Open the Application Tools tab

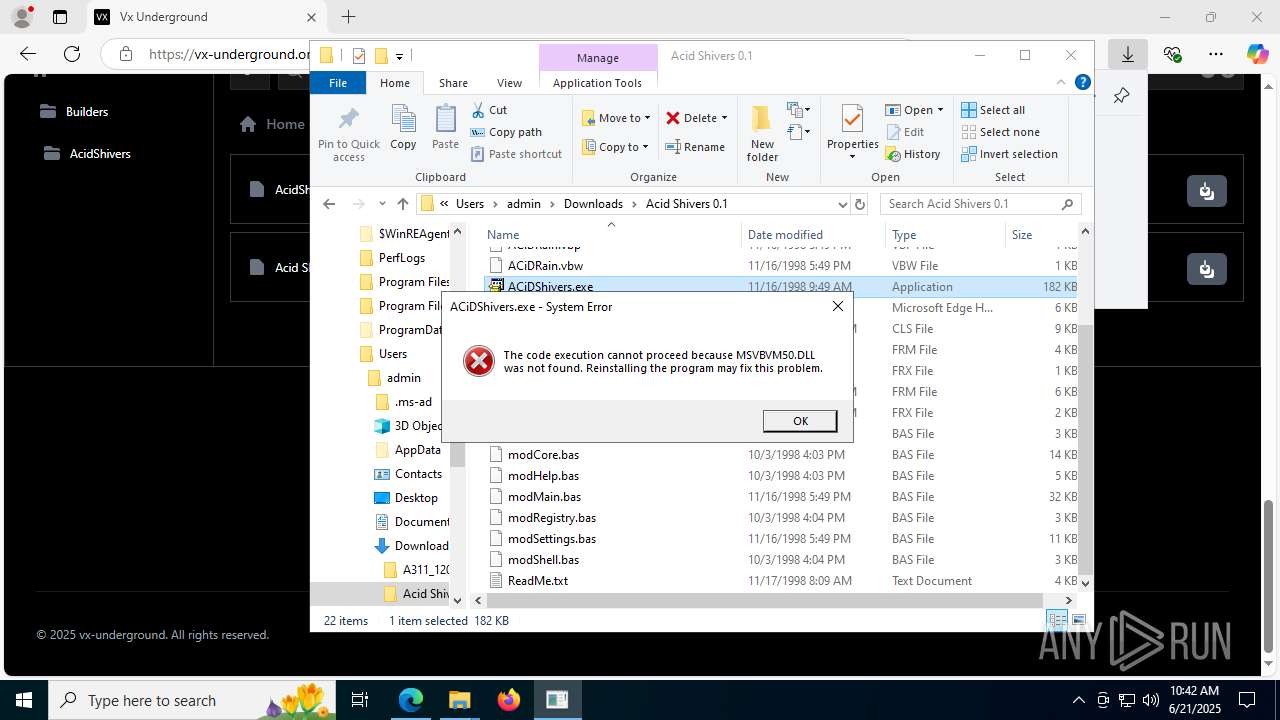[597, 83]
